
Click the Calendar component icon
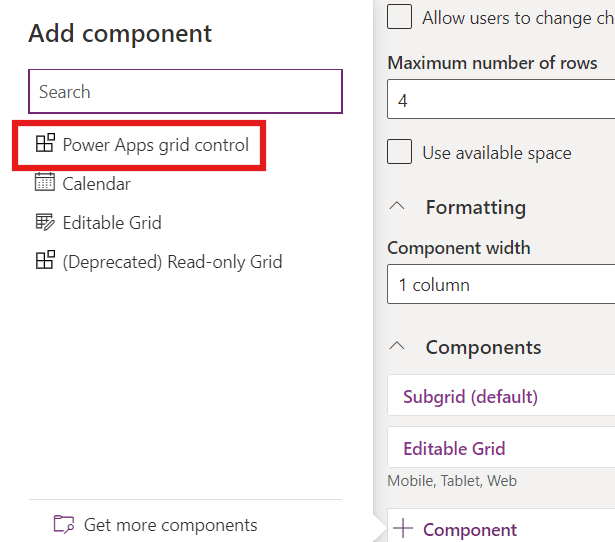(x=44, y=183)
